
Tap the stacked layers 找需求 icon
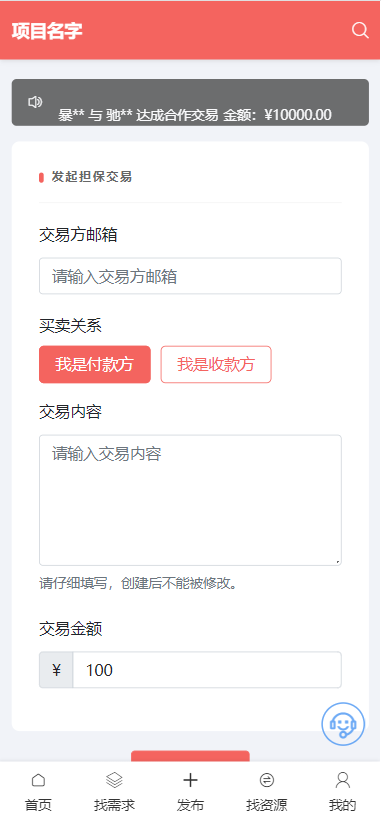[x=114, y=780]
